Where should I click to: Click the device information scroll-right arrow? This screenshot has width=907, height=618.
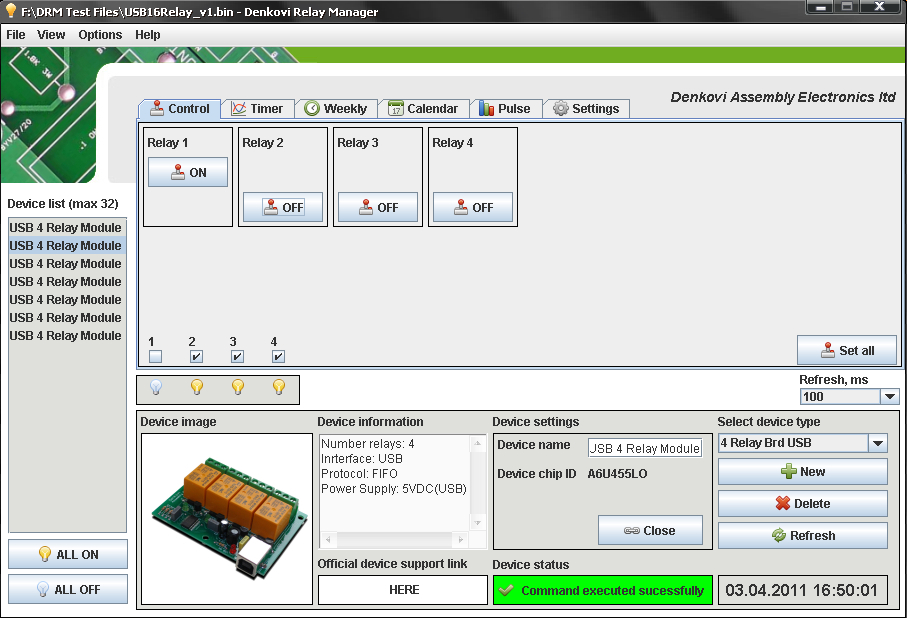pyautogui.click(x=461, y=539)
